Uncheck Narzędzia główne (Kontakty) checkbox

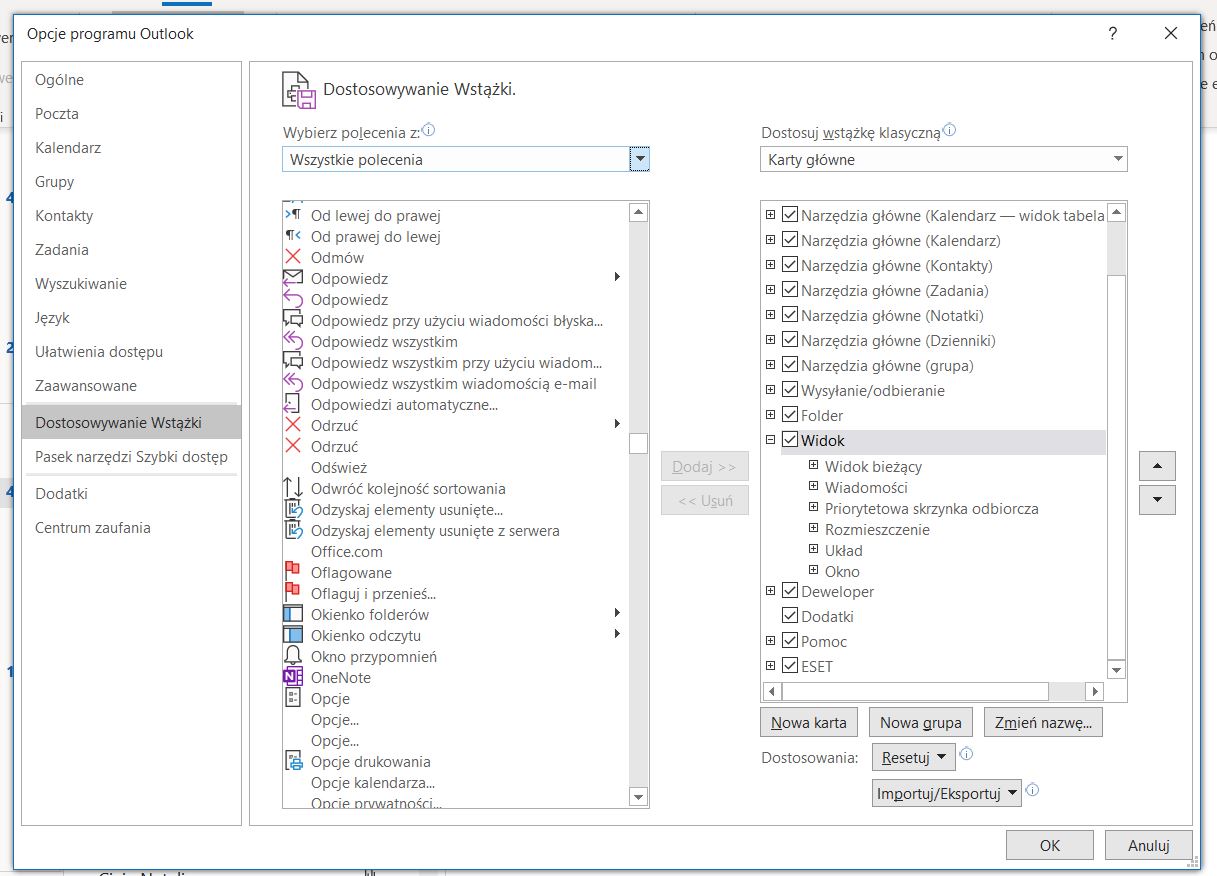(790, 265)
